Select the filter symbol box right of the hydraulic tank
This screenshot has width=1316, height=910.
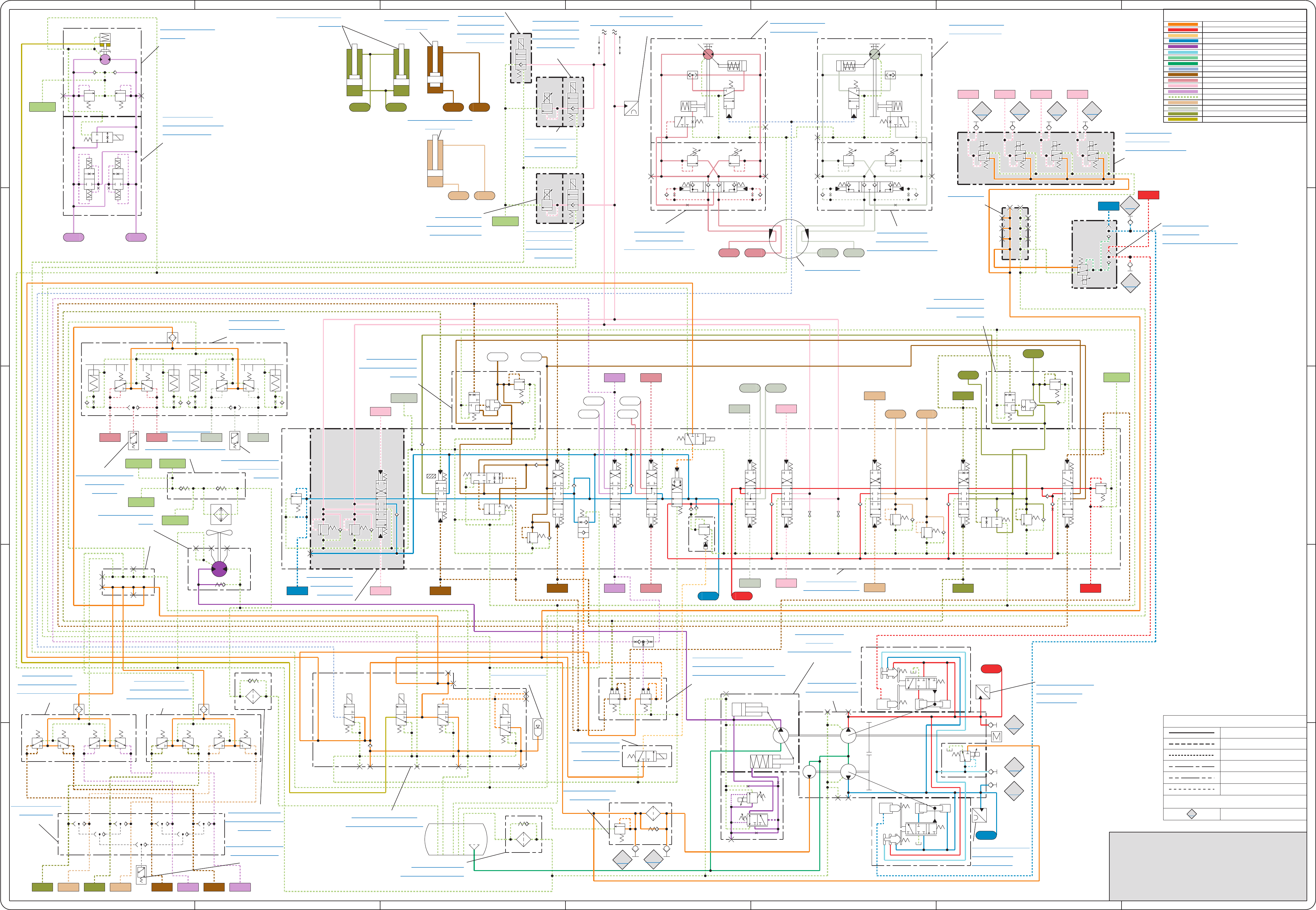coord(523,834)
